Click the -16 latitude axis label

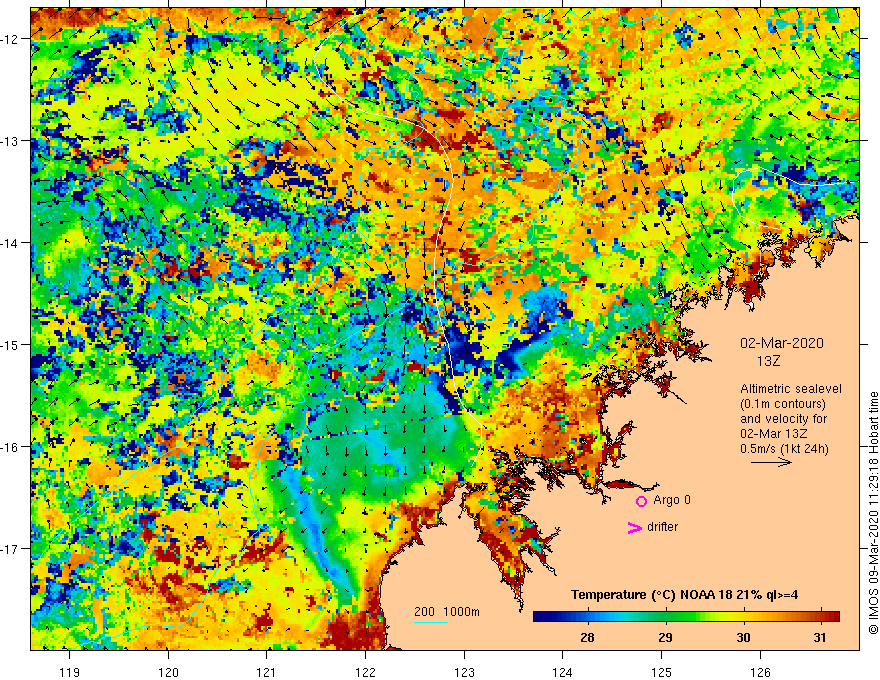pos(10,447)
